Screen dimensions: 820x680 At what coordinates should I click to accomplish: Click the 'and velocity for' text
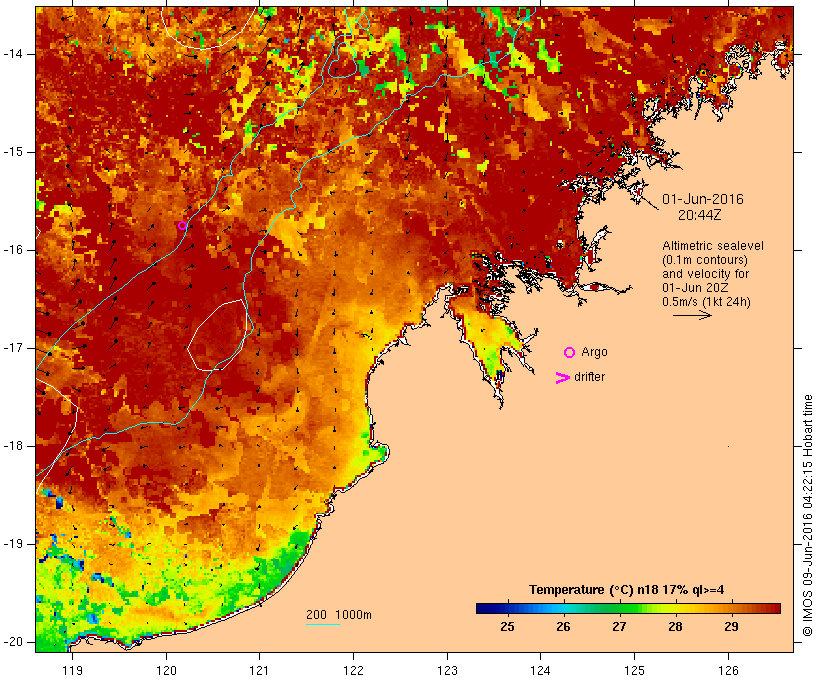[x=705, y=274]
